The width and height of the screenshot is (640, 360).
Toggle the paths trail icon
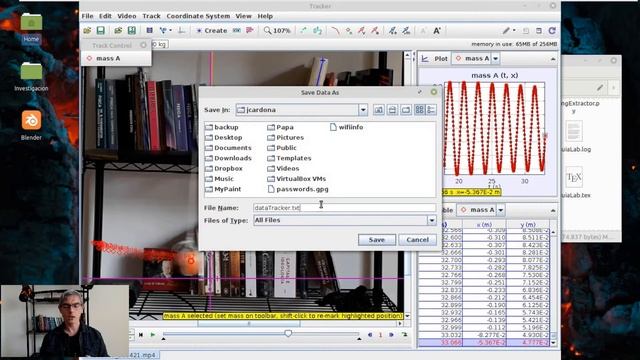(x=303, y=31)
